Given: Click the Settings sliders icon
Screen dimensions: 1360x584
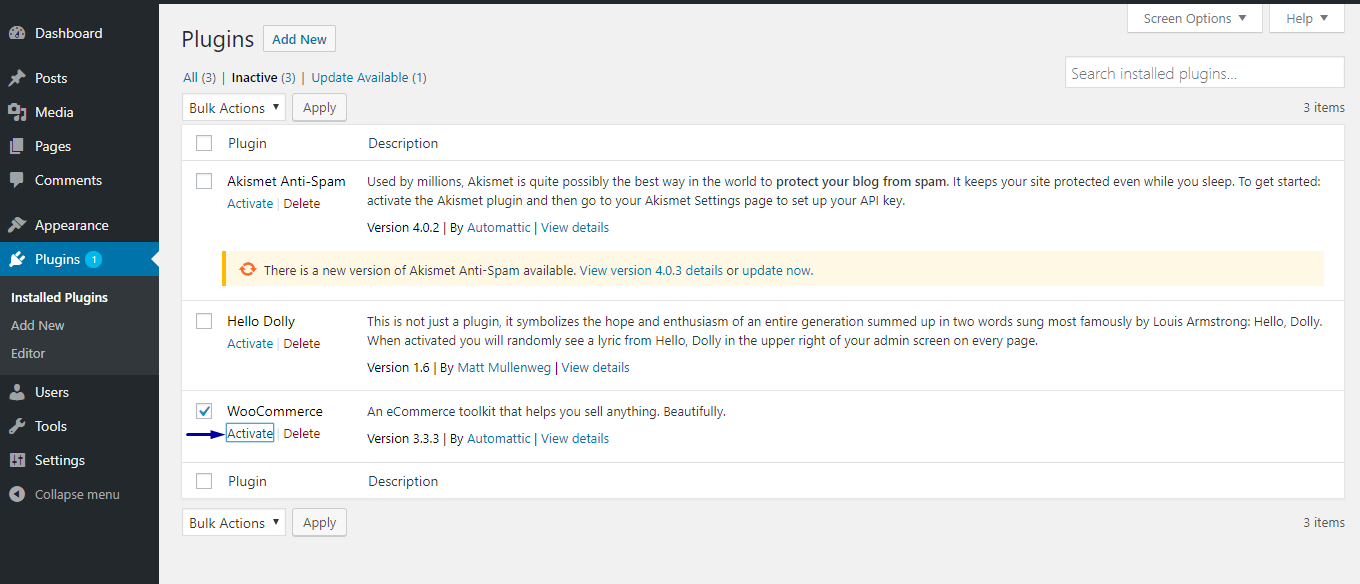Looking at the screenshot, I should pyautogui.click(x=17, y=460).
